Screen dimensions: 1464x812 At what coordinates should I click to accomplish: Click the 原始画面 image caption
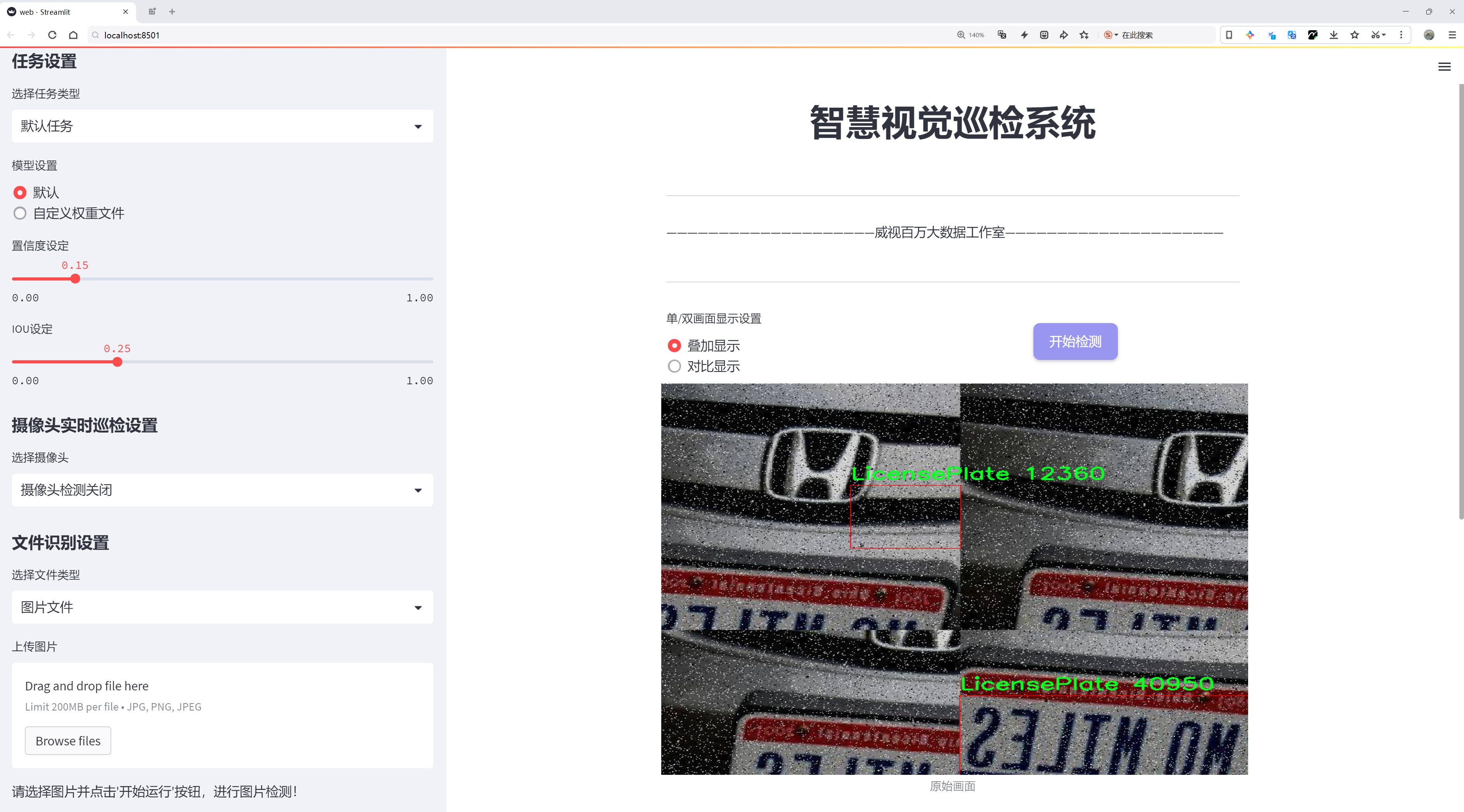pos(952,786)
